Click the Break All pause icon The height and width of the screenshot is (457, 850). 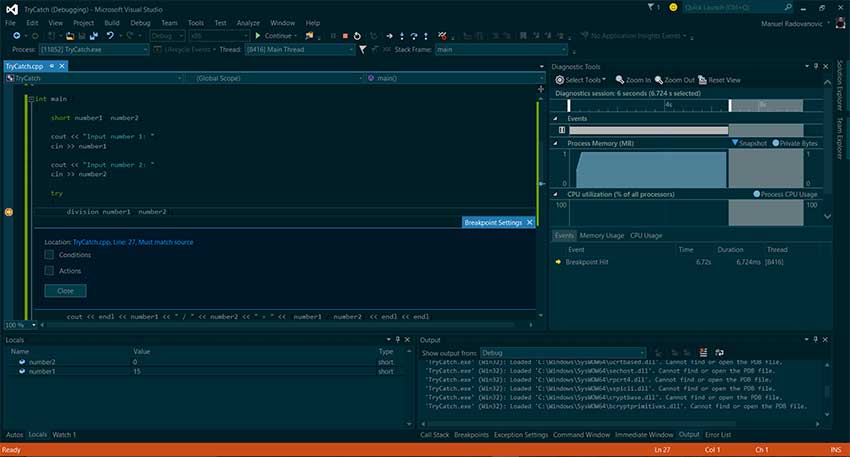click(333, 36)
